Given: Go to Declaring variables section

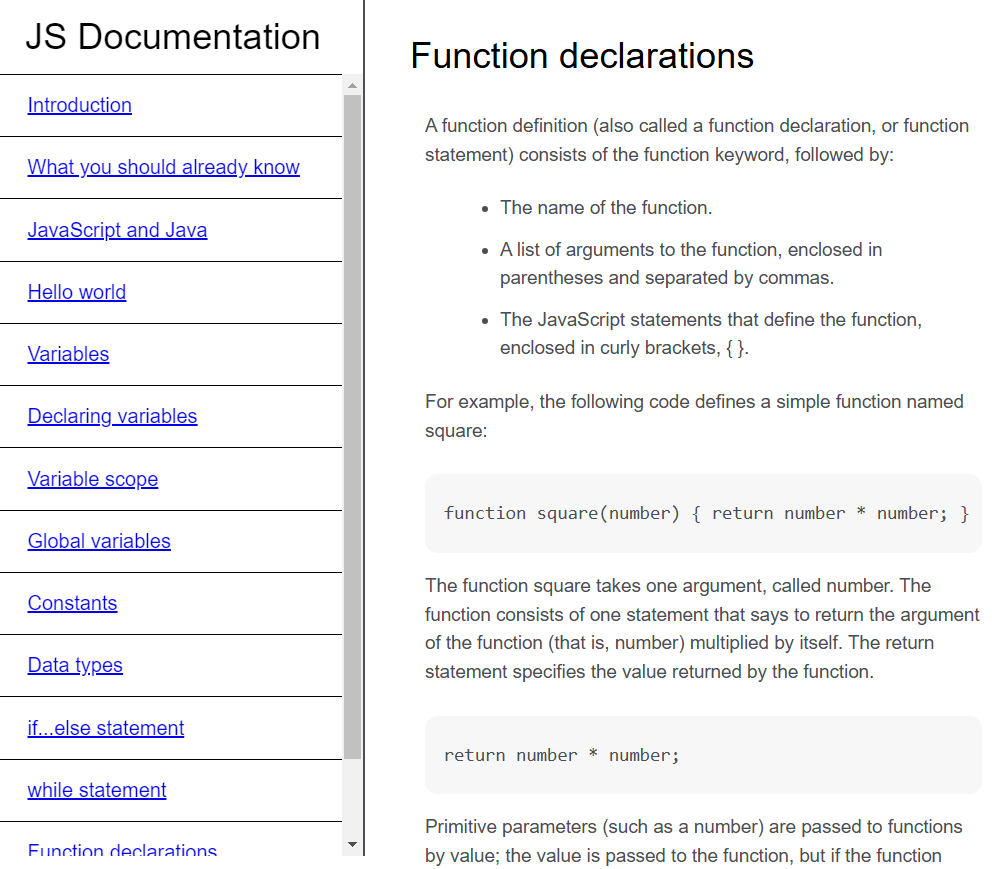Looking at the screenshot, I should click(x=112, y=416).
